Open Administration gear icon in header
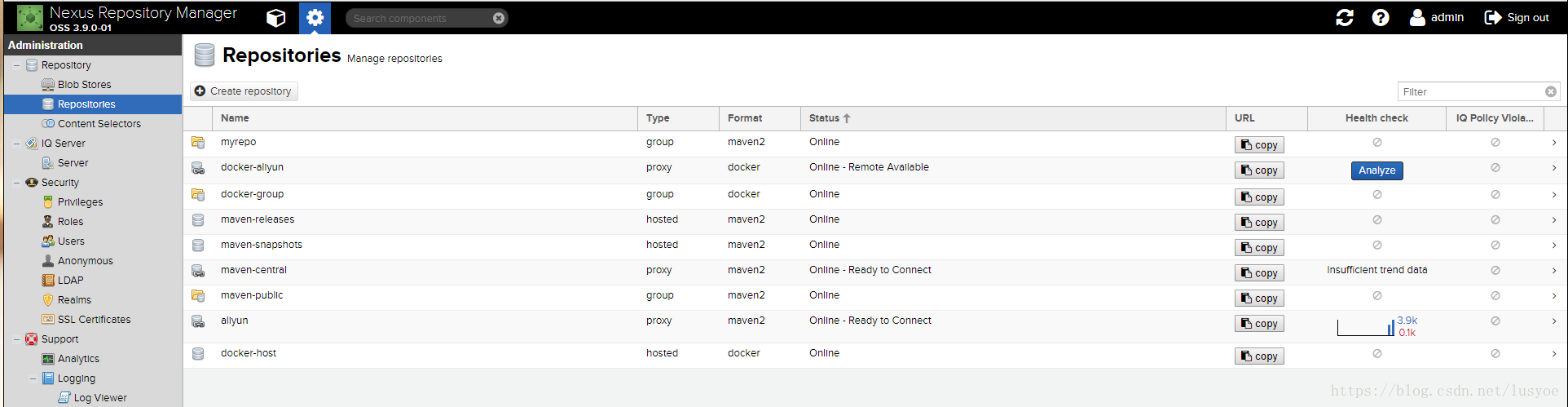Viewport: 1568px width, 407px height. [315, 17]
